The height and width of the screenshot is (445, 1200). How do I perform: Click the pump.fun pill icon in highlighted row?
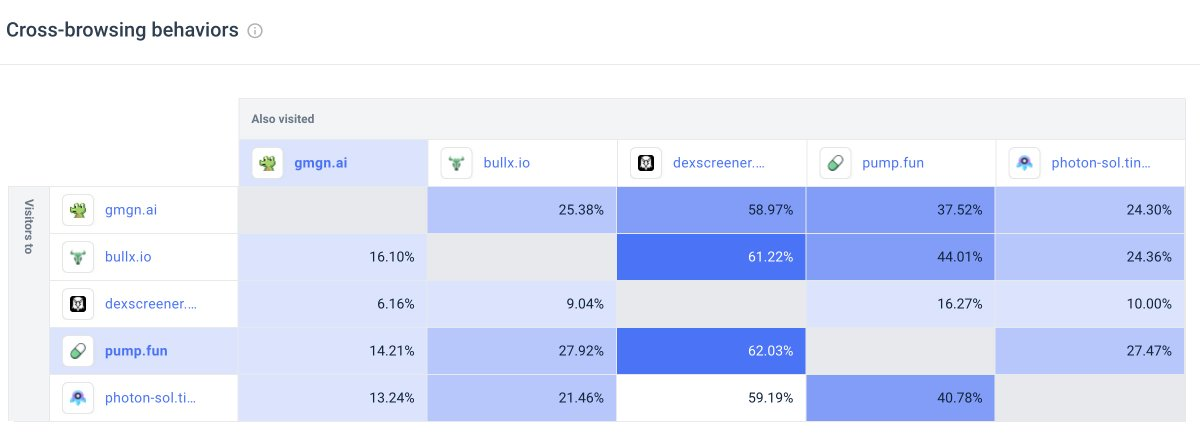pos(78,350)
